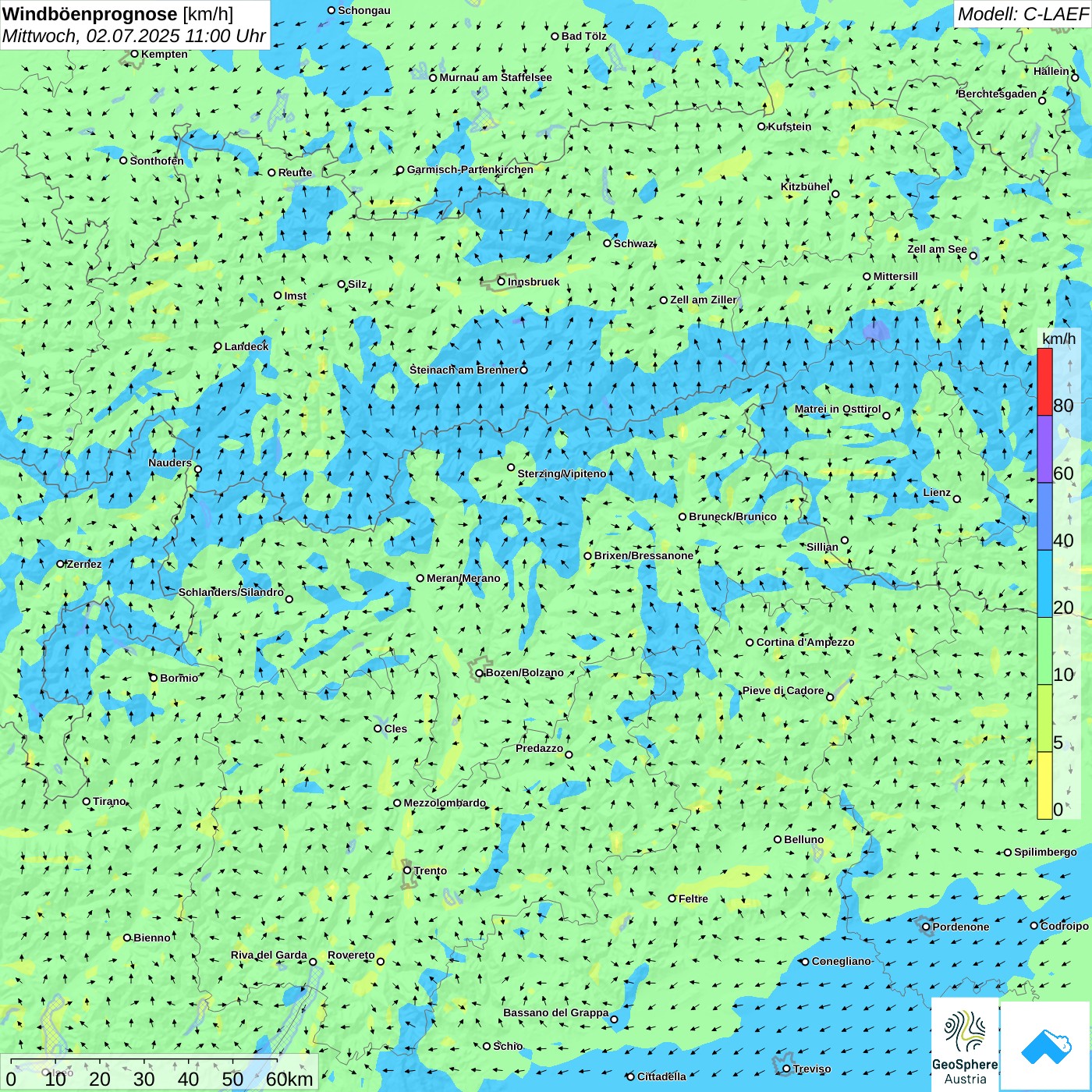The image size is (1092, 1092).
Task: Click the 'Berchtesgaden' map label
Action: pyautogui.click(x=998, y=94)
